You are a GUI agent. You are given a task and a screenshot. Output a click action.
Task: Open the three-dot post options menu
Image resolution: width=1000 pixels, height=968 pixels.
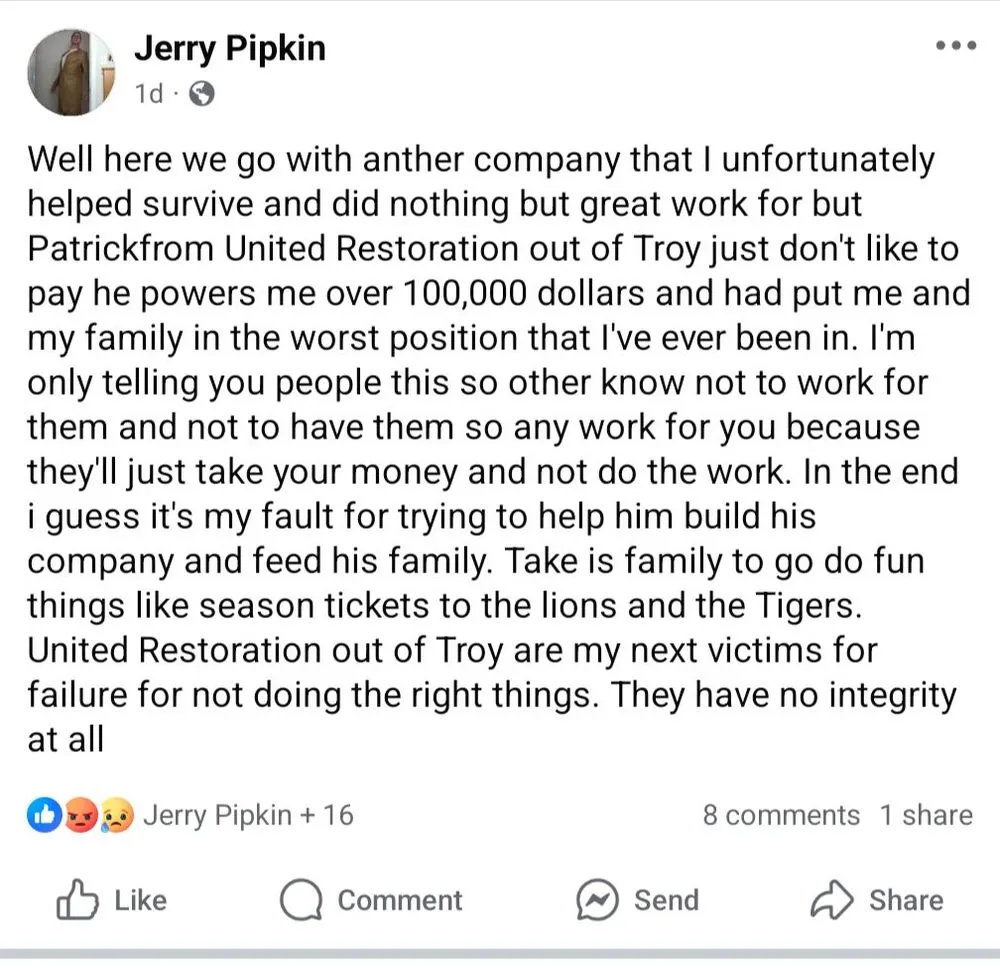tap(955, 46)
